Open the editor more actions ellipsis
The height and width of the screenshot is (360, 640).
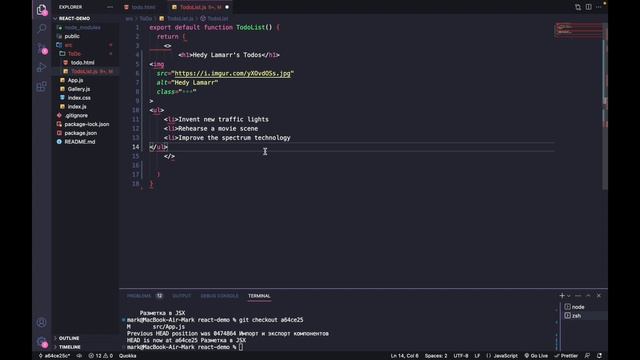599,7
